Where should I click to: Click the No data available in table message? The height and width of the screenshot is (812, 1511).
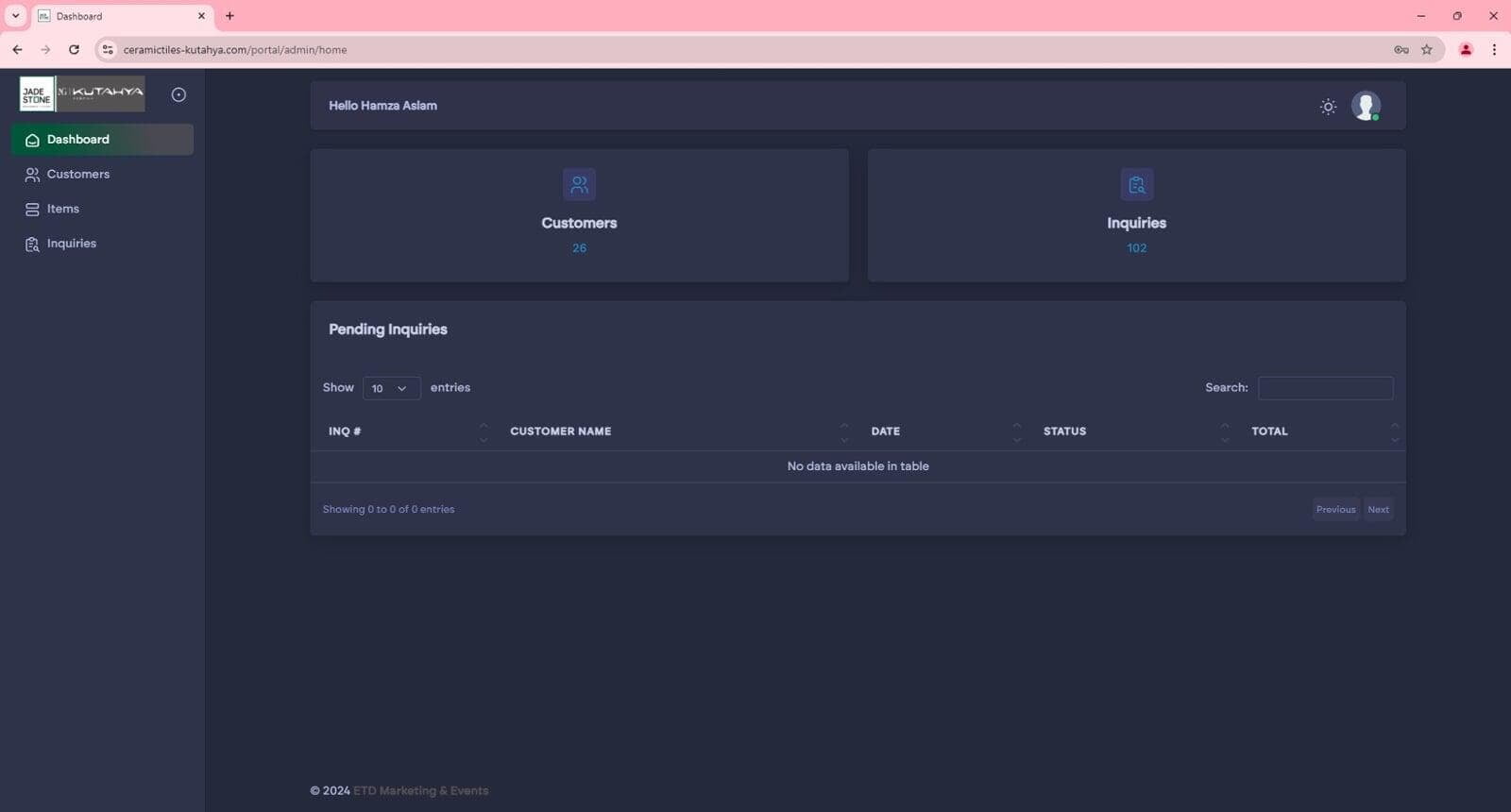tap(858, 466)
